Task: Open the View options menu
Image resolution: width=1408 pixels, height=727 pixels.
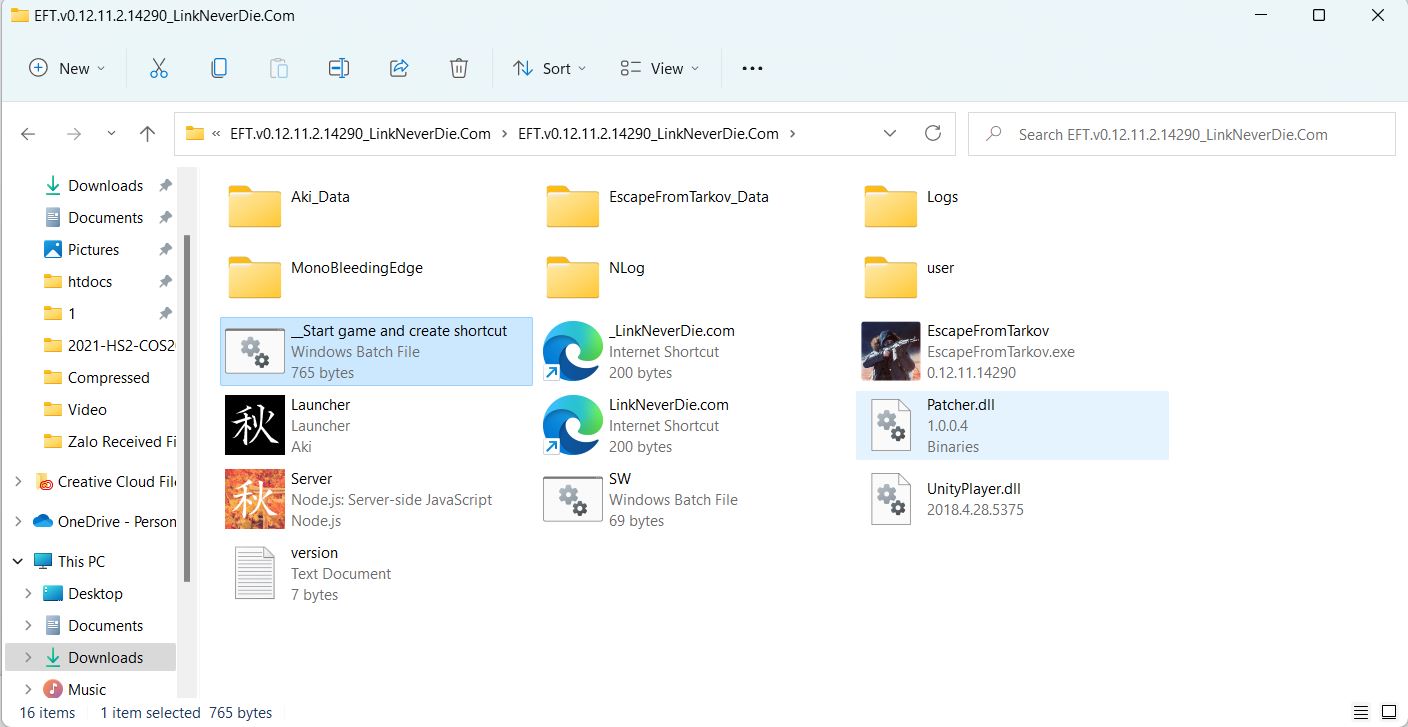Action: coord(659,68)
